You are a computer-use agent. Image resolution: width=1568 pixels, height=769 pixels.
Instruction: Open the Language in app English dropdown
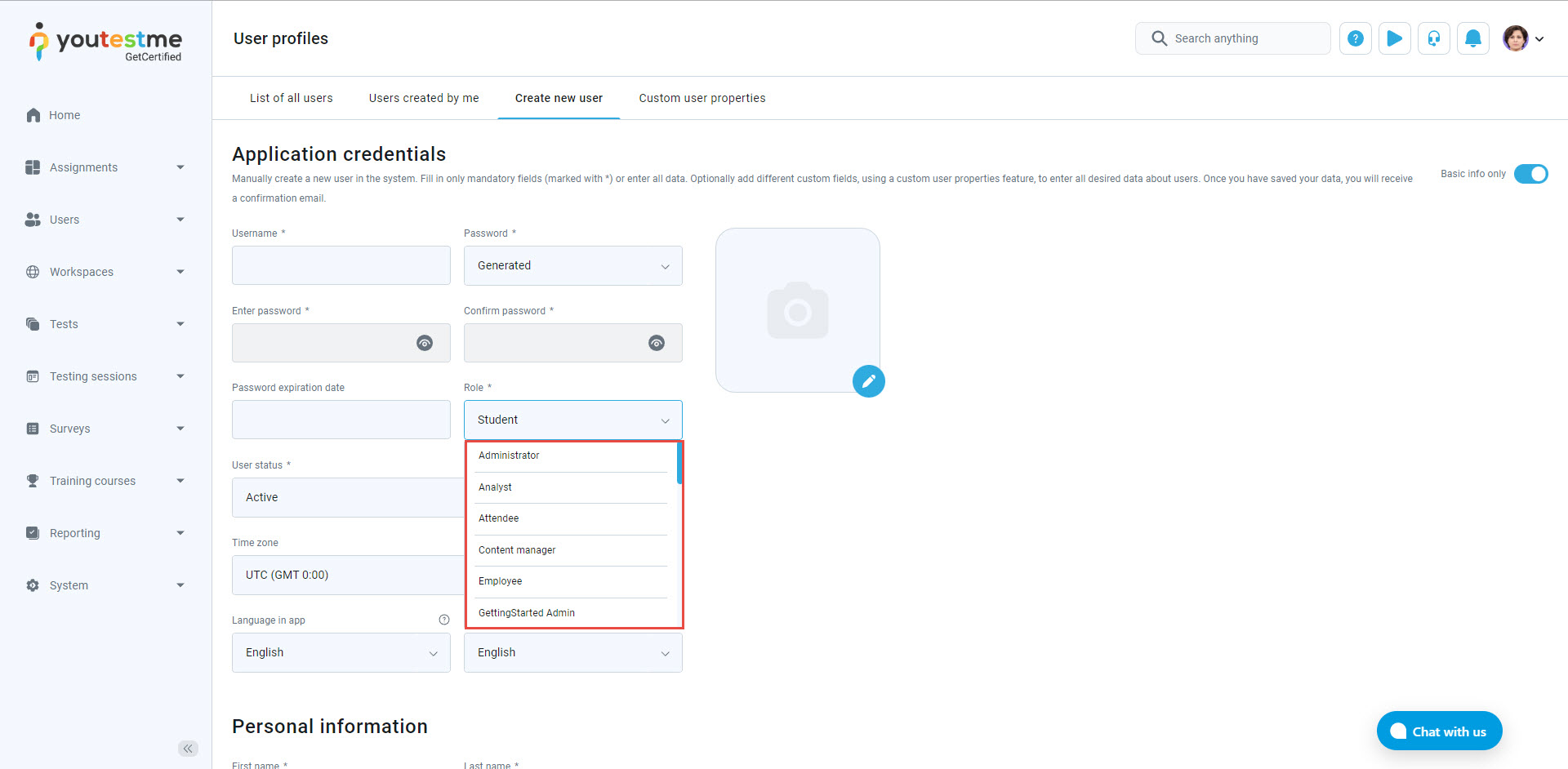click(341, 653)
